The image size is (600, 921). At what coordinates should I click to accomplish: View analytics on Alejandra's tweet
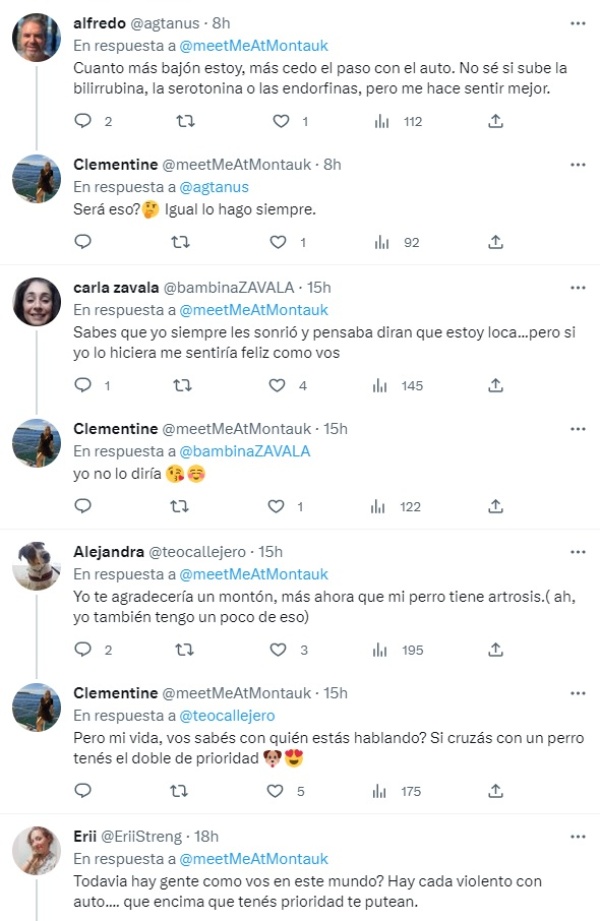380,649
